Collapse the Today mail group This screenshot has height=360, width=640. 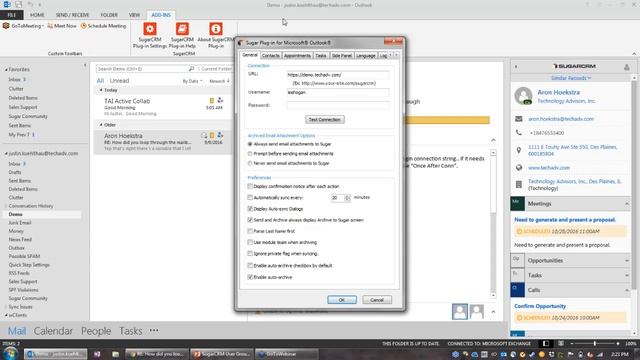[101, 90]
